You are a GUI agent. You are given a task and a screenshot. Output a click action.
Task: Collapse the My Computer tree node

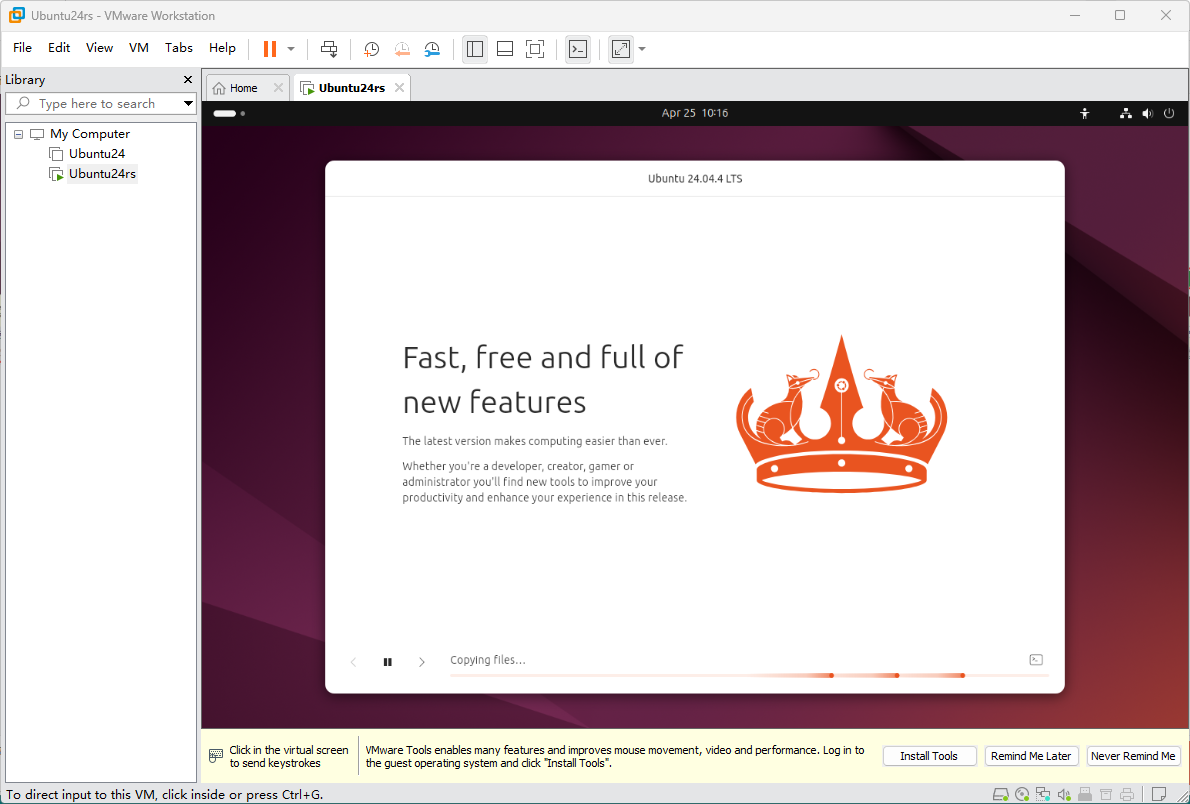(x=18, y=134)
